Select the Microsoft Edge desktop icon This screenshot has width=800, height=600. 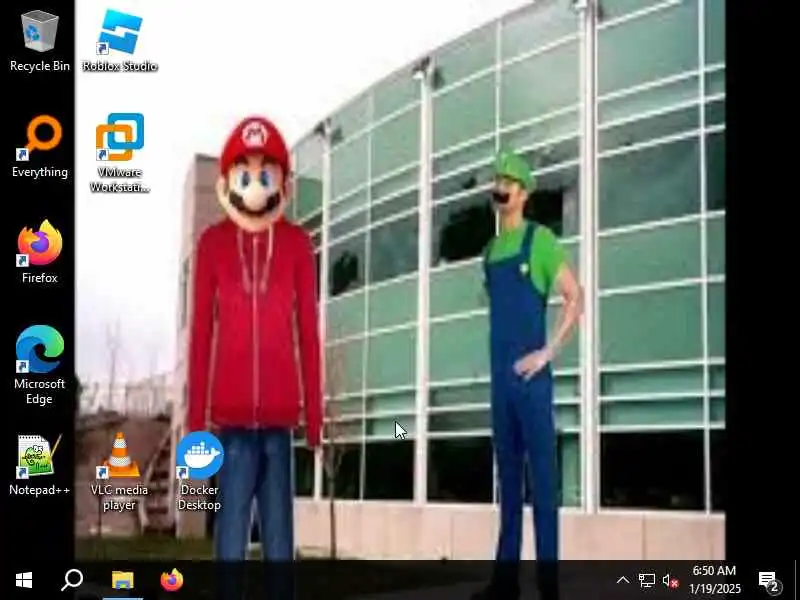click(x=40, y=365)
